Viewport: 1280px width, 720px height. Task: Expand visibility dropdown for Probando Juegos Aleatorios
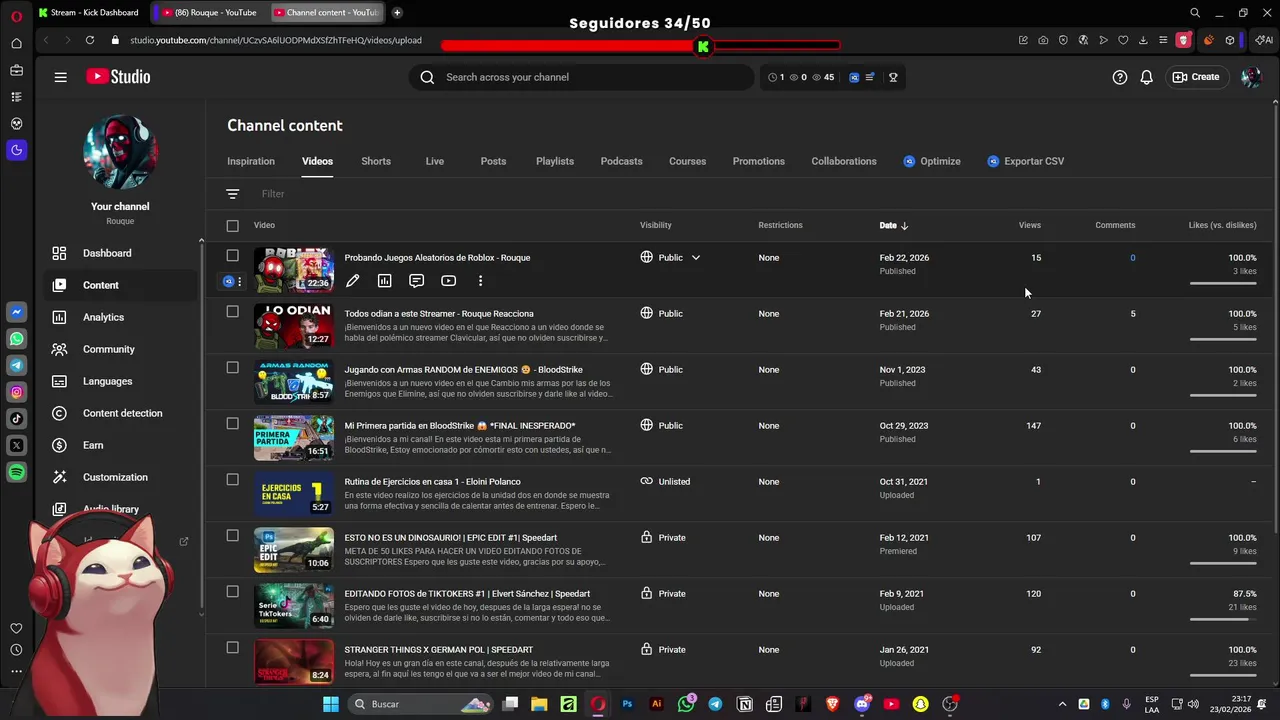pos(696,258)
